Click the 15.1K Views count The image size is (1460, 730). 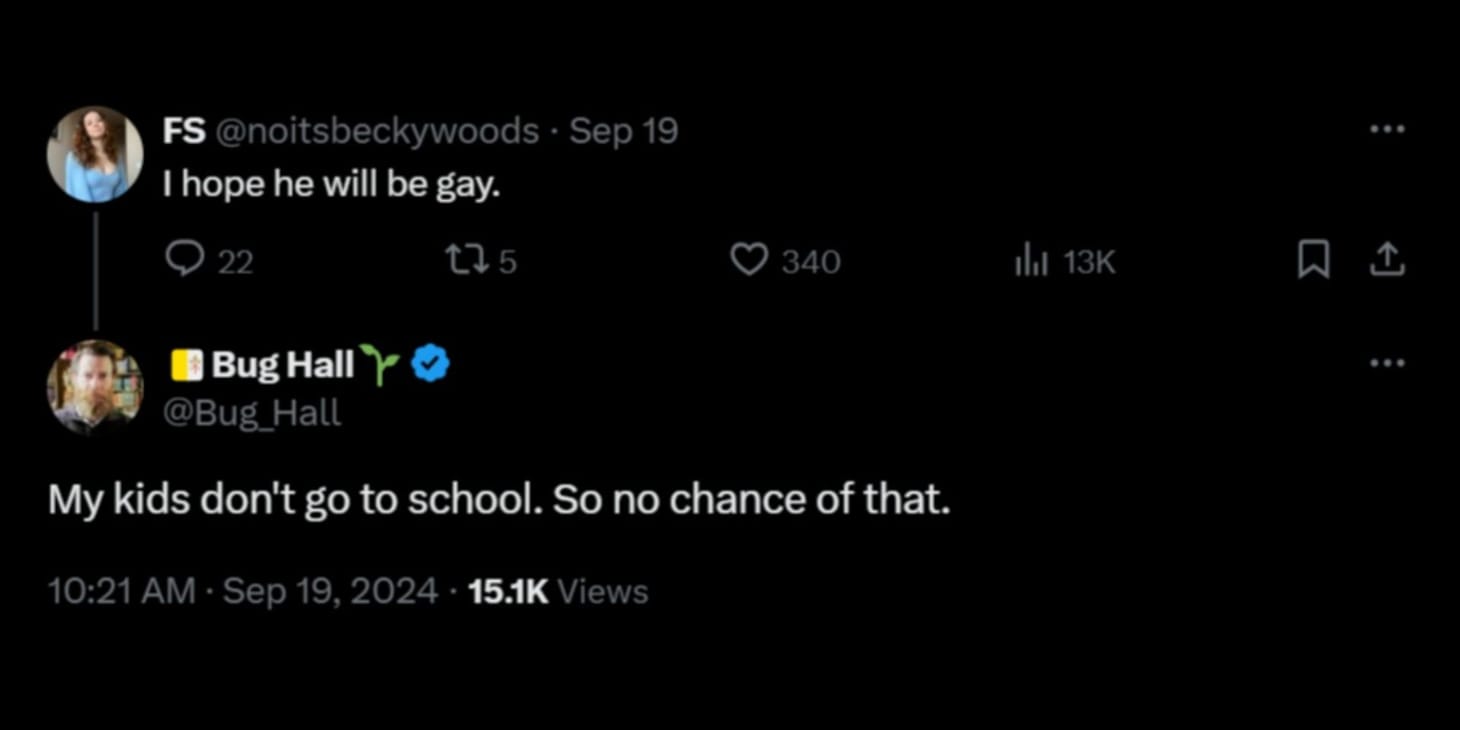click(x=558, y=591)
